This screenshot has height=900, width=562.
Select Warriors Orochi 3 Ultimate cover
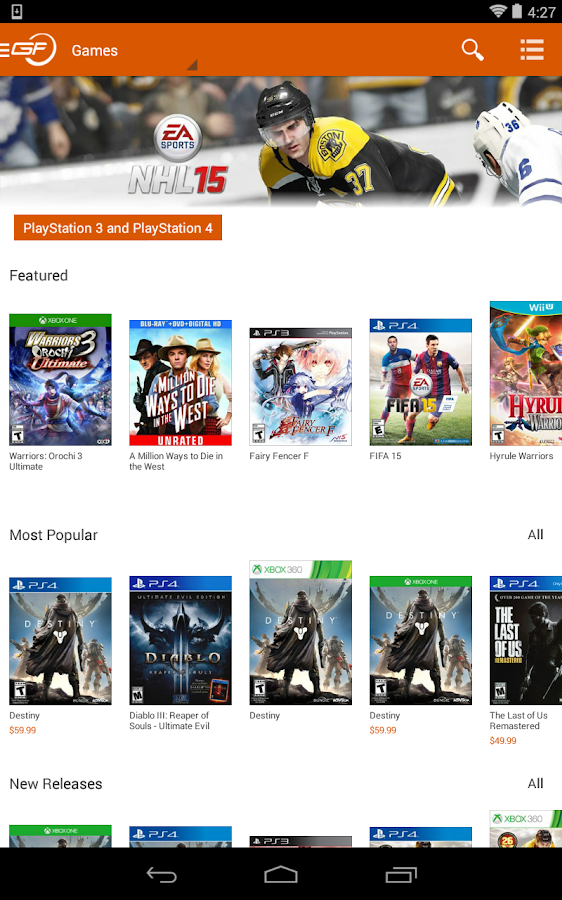coord(60,379)
